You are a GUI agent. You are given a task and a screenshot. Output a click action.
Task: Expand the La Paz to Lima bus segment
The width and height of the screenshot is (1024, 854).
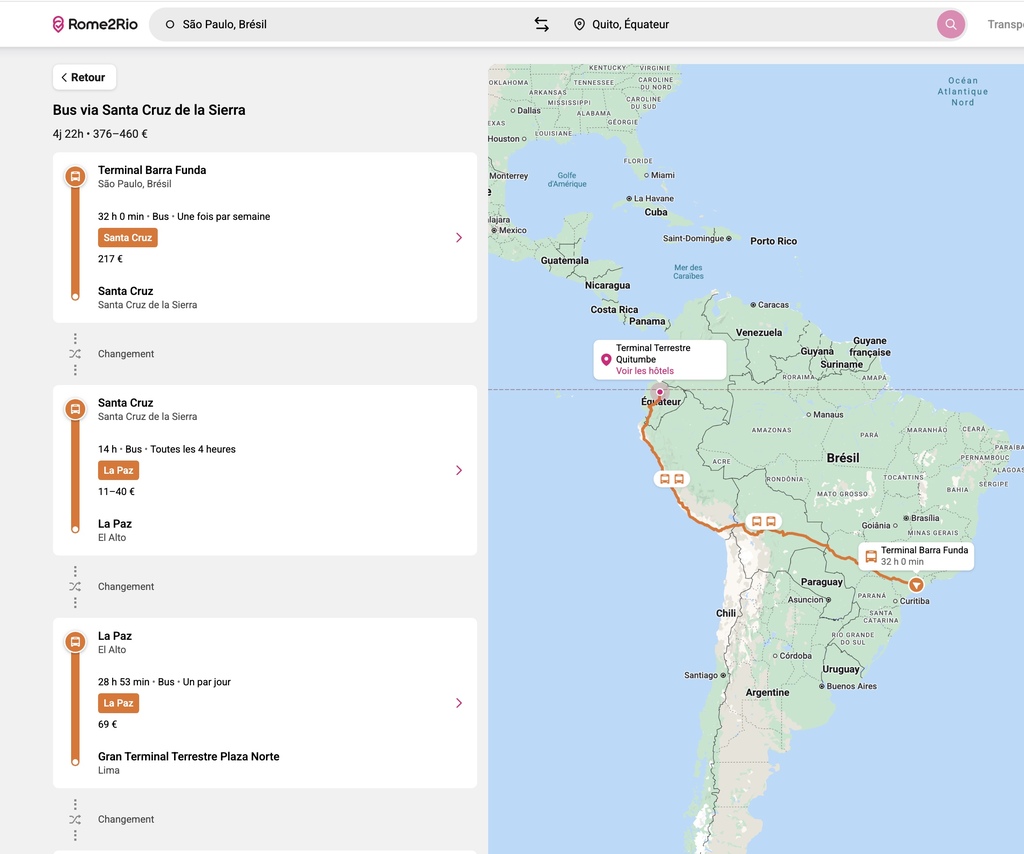459,703
